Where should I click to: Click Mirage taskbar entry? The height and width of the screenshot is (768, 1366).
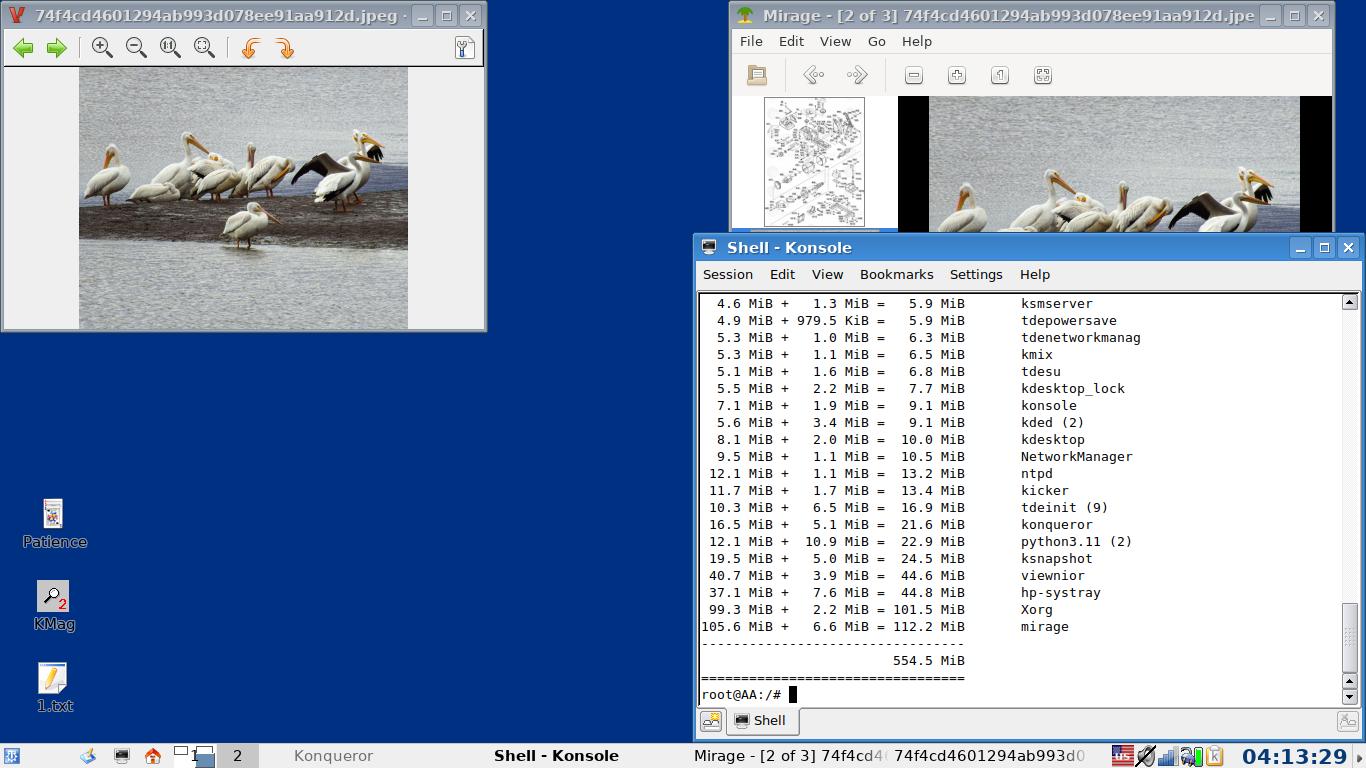click(787, 756)
